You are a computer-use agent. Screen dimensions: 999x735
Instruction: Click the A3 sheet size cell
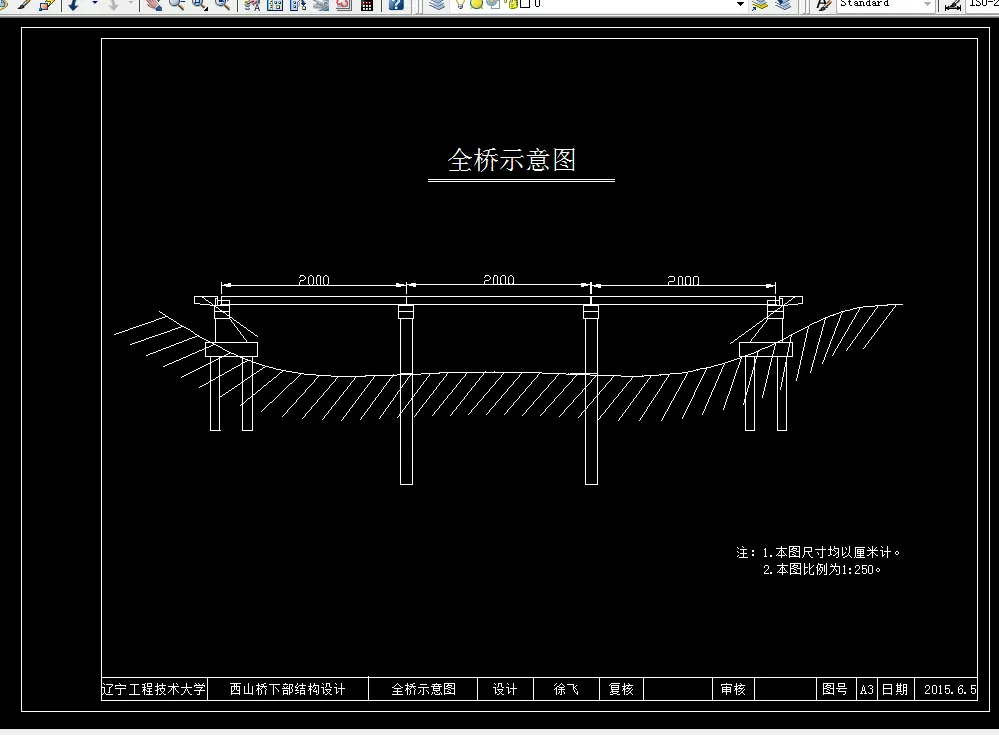pyautogui.click(x=866, y=689)
